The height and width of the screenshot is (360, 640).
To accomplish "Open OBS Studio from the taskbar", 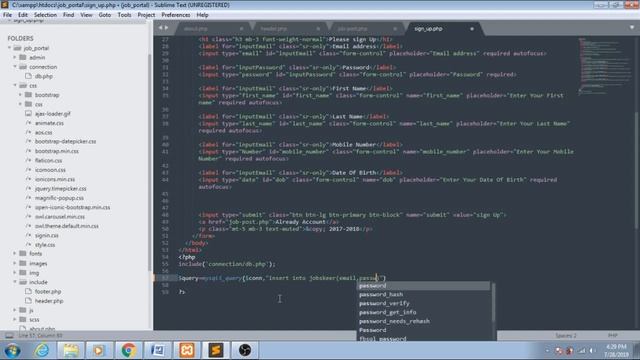I will point(245,350).
